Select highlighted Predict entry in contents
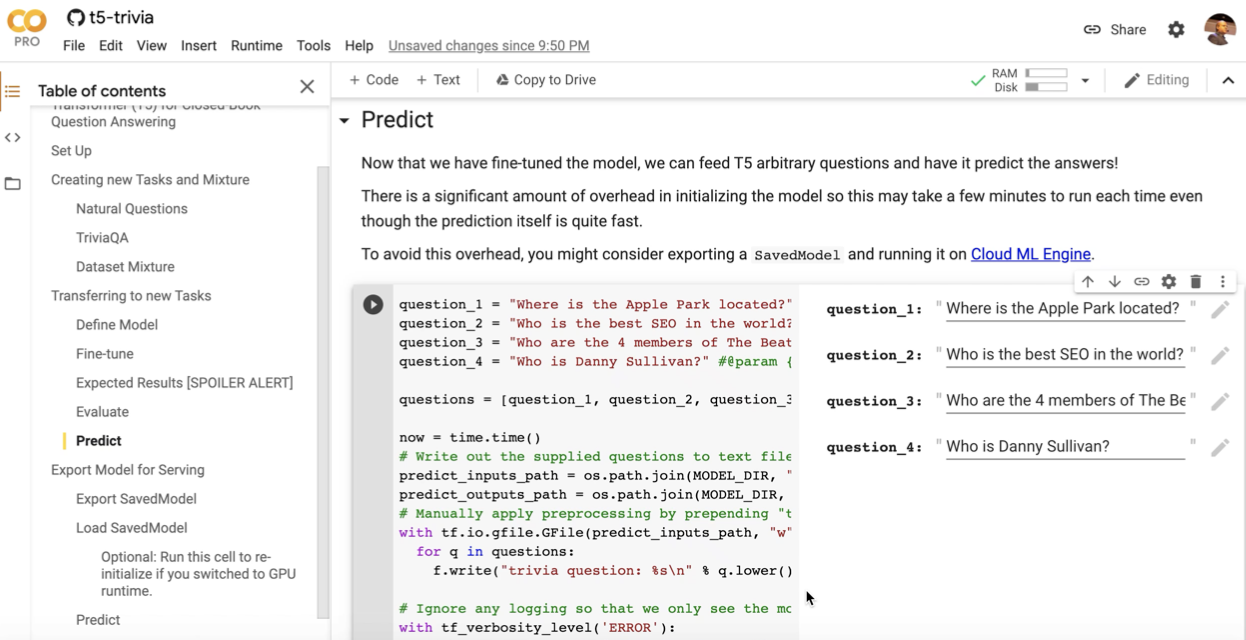Viewport: 1246px width, 640px height. [99, 441]
